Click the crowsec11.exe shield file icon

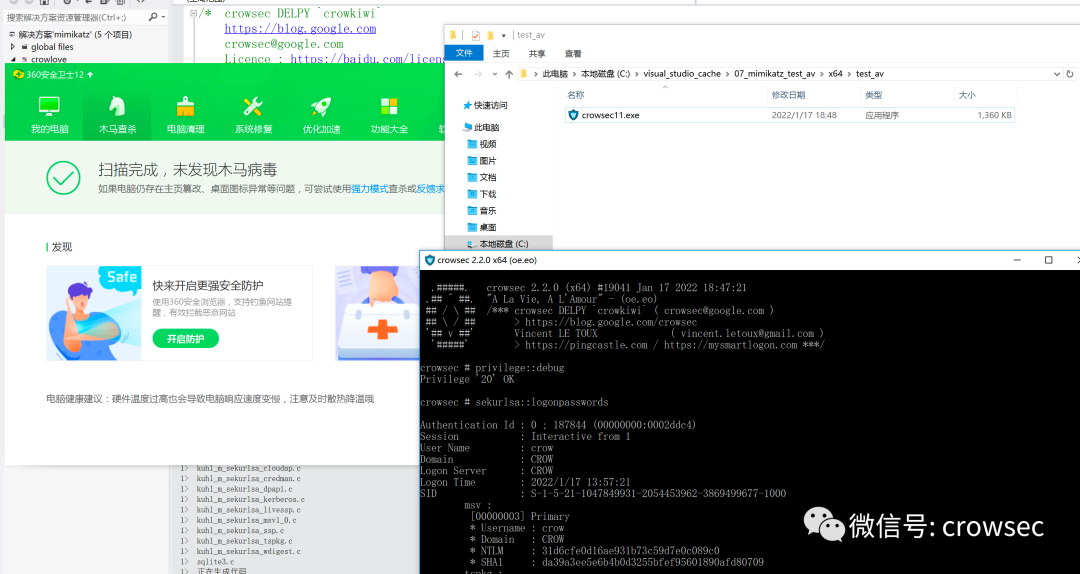coord(573,115)
